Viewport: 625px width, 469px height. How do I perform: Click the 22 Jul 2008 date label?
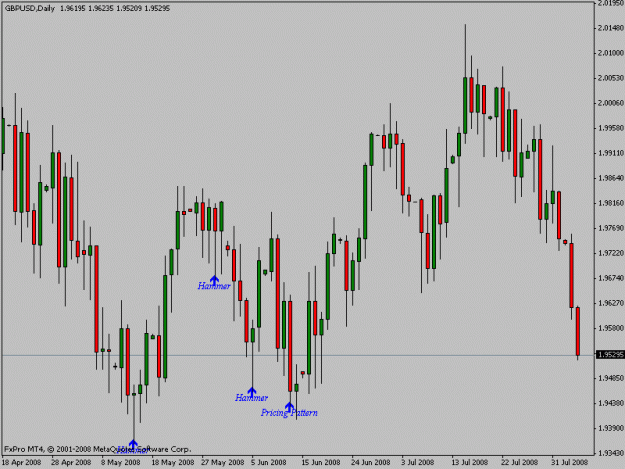point(520,462)
